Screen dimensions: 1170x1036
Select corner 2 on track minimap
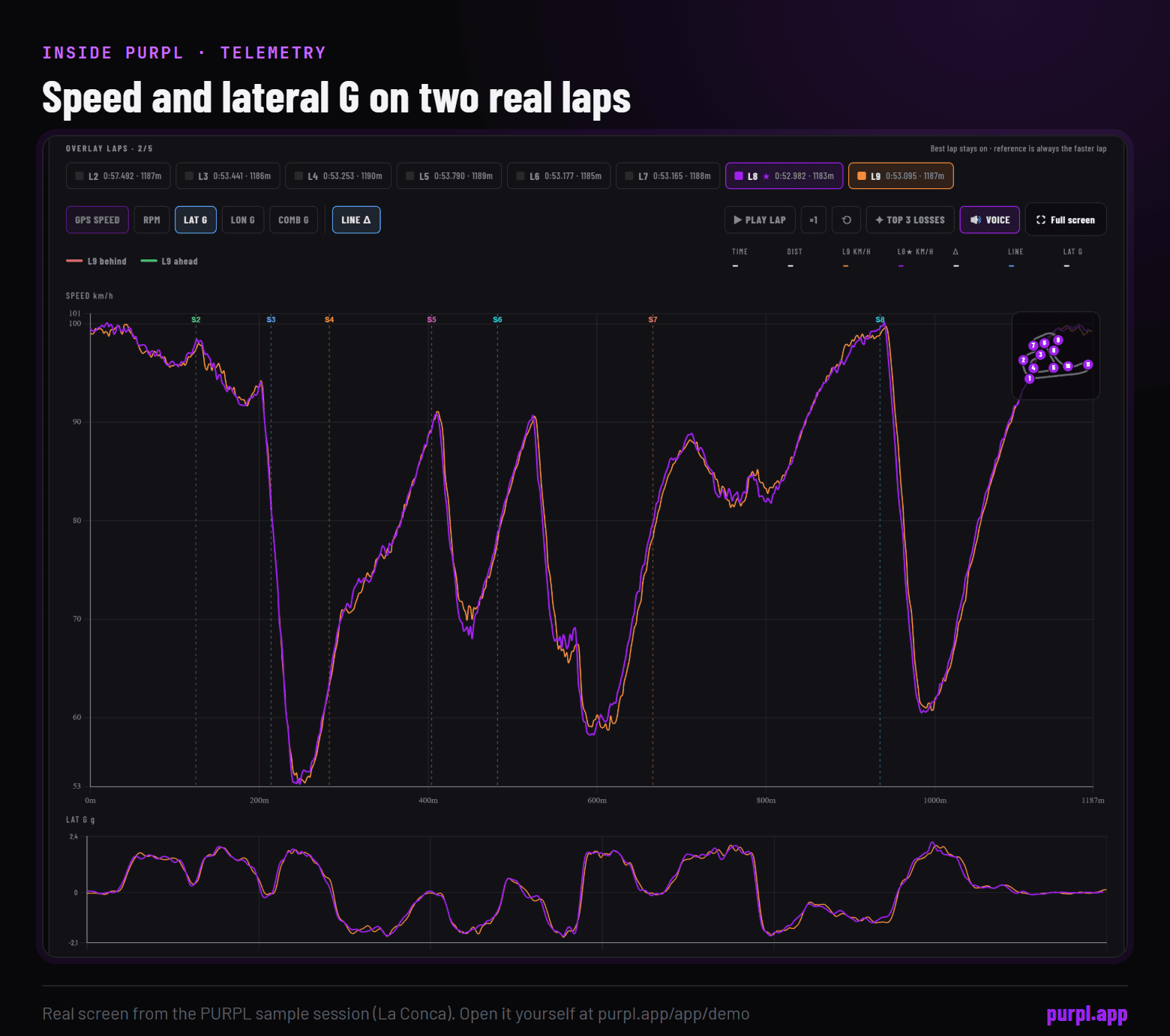[1023, 360]
